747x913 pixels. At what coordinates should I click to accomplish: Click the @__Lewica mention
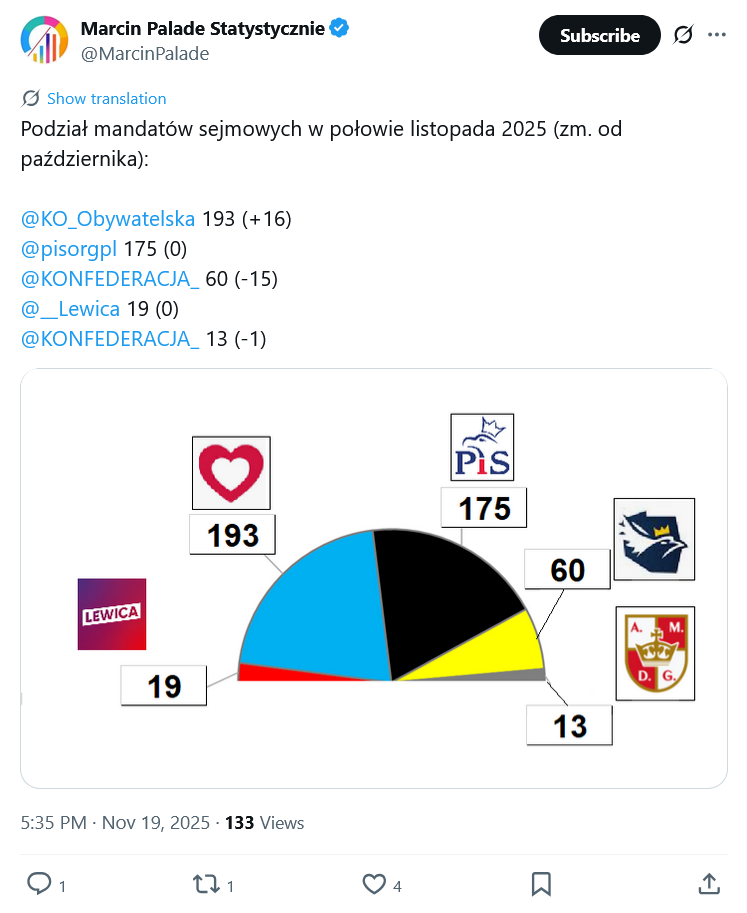tap(70, 309)
